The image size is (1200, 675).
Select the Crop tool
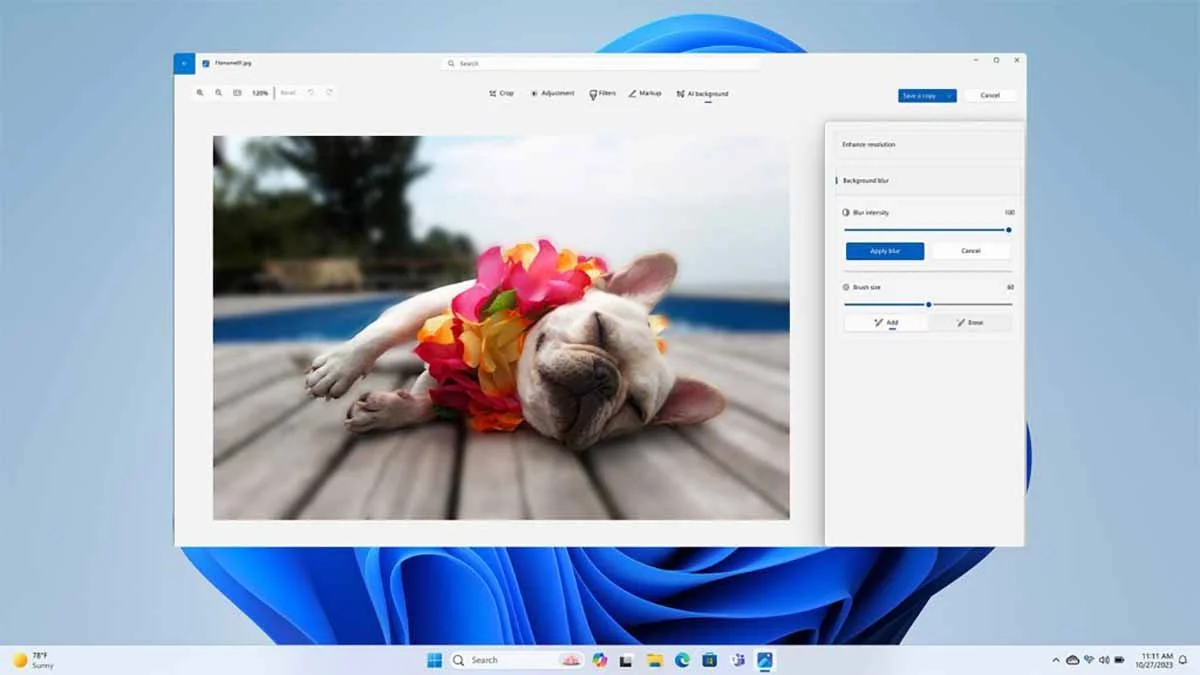501,93
